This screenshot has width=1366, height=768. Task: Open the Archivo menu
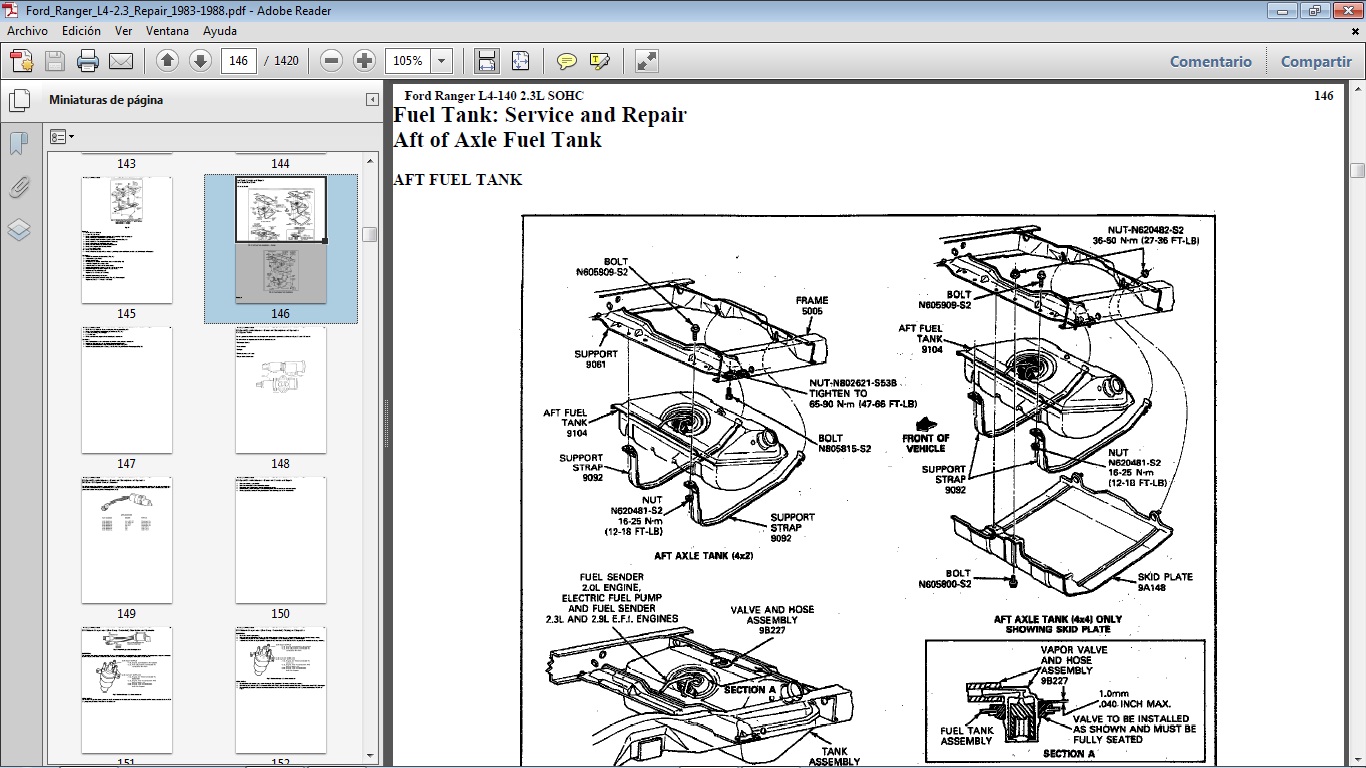click(28, 31)
